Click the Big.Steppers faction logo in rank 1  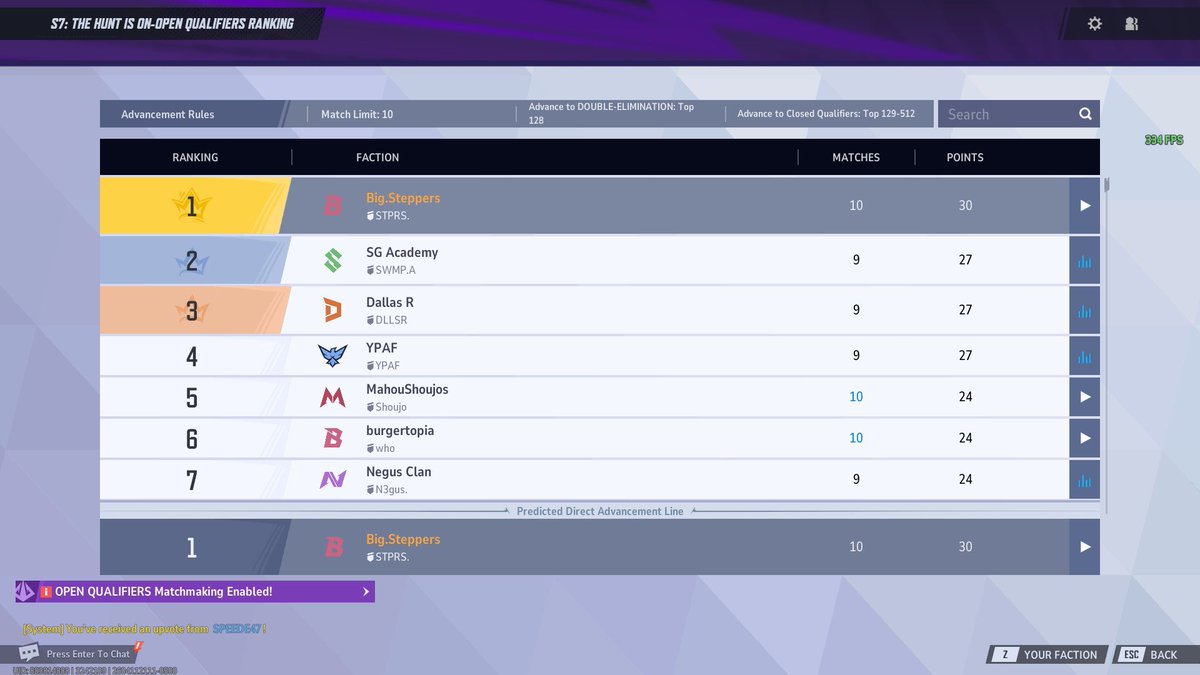coord(333,206)
